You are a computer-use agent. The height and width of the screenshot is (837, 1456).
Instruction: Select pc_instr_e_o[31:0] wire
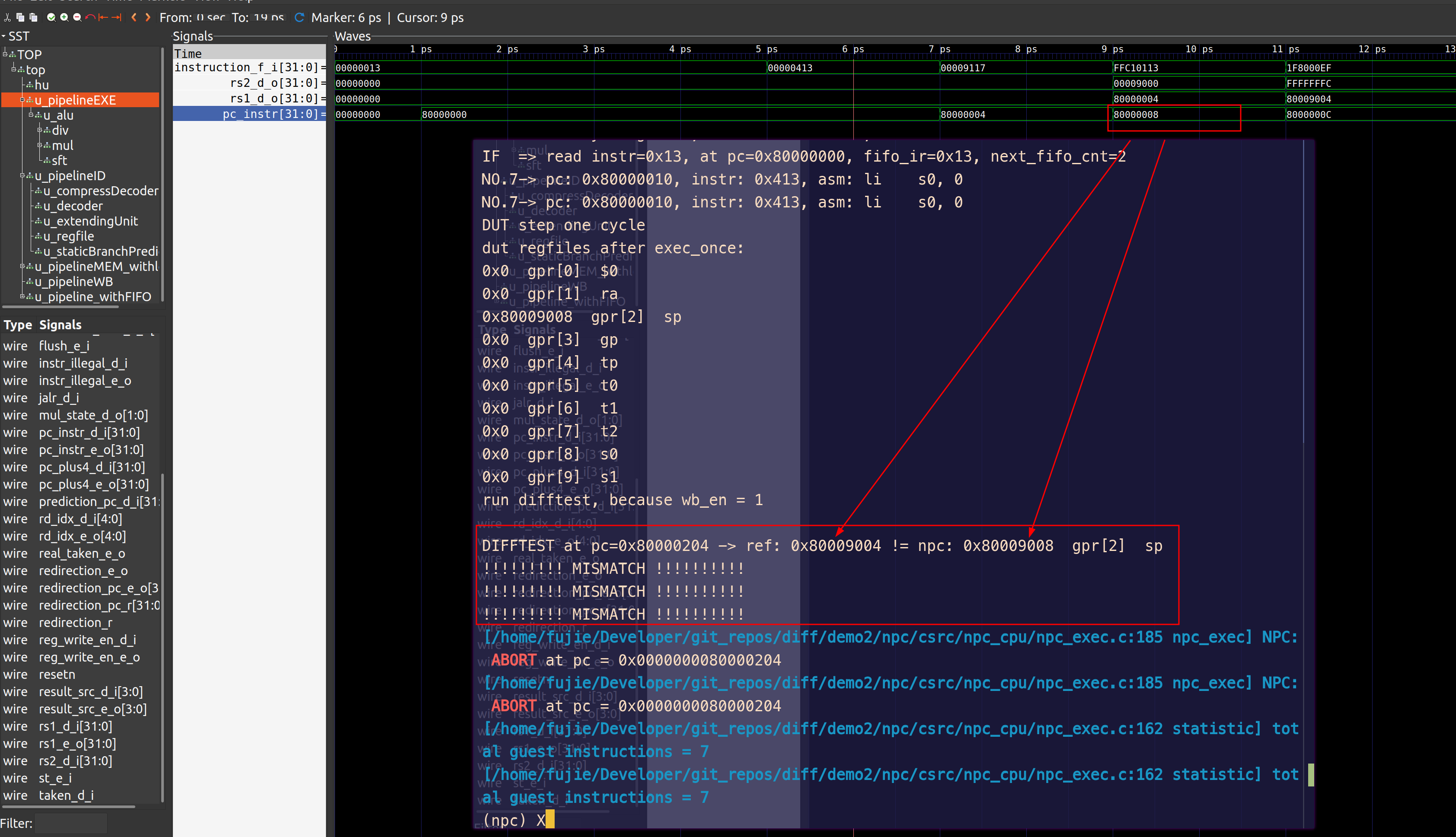click(91, 449)
